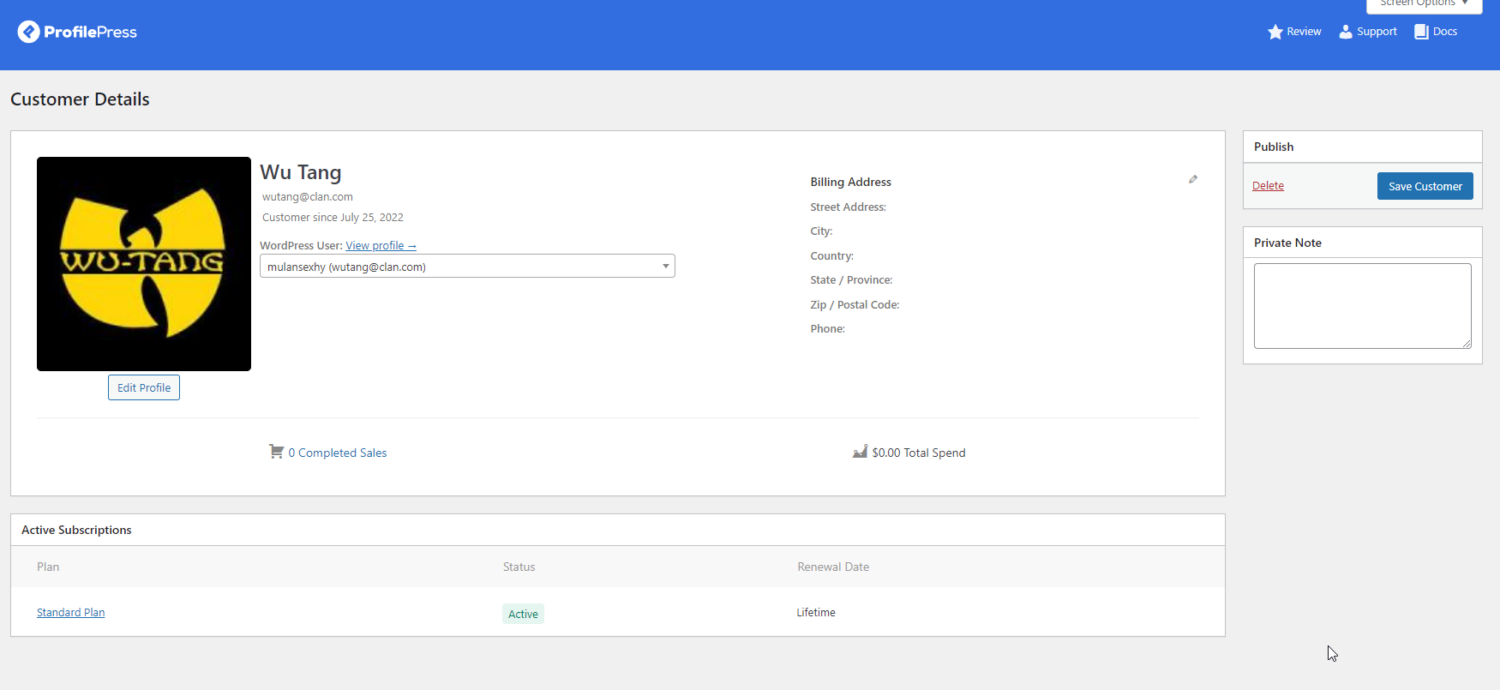Follow the View profile link
This screenshot has height=690, width=1500.
click(381, 246)
